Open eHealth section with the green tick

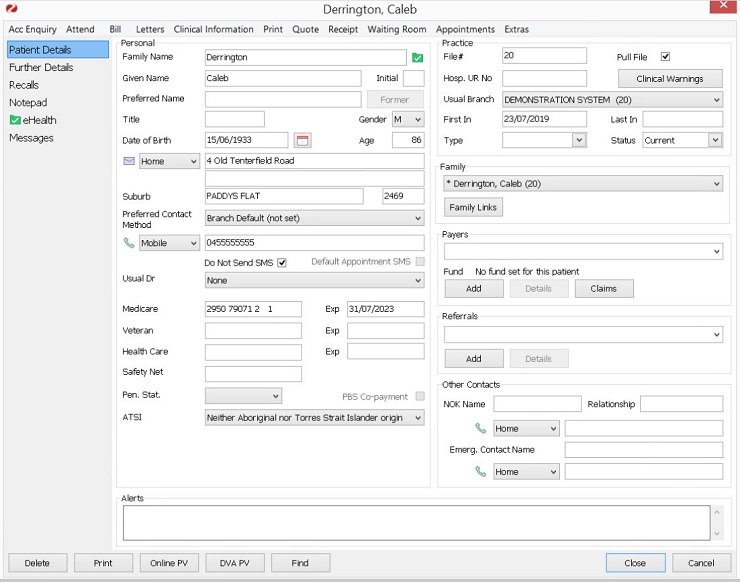pos(33,120)
